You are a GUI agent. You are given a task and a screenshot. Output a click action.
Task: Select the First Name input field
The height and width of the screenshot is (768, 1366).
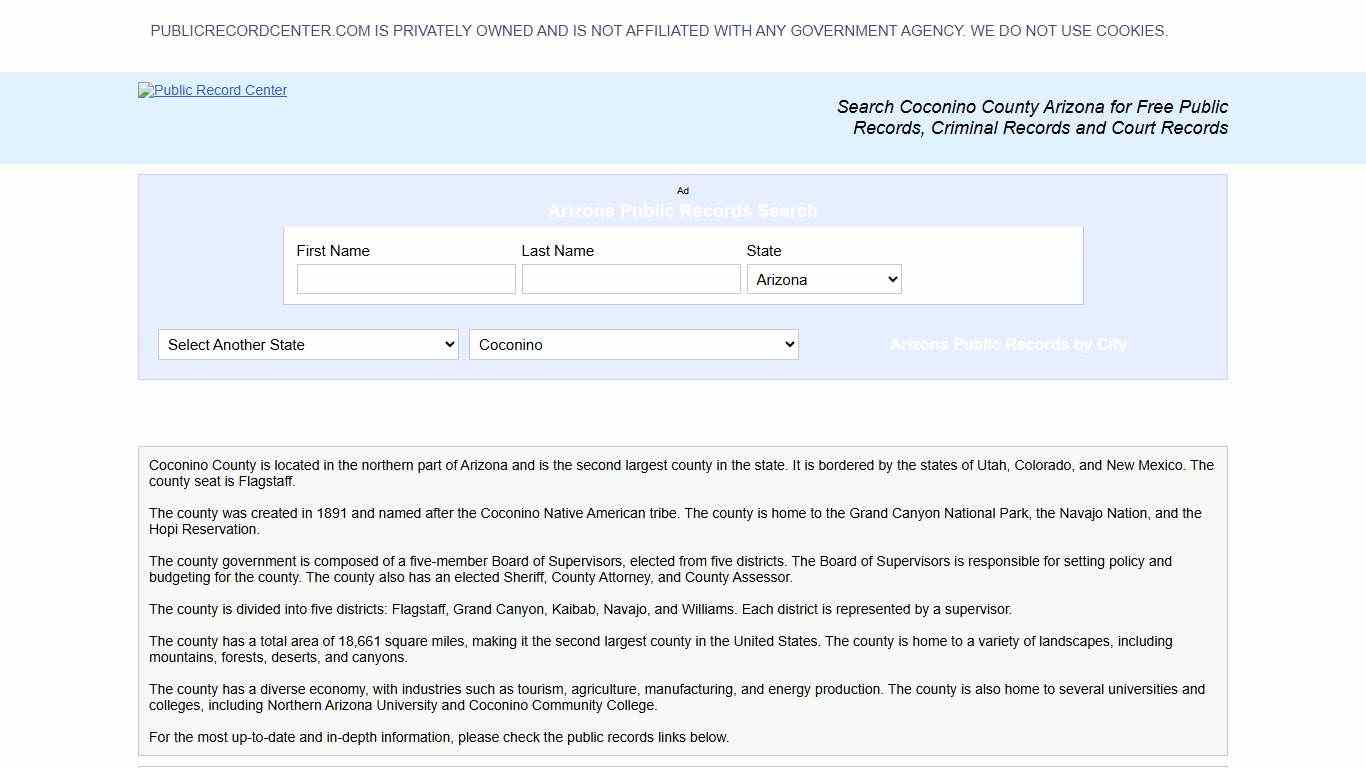(x=406, y=279)
